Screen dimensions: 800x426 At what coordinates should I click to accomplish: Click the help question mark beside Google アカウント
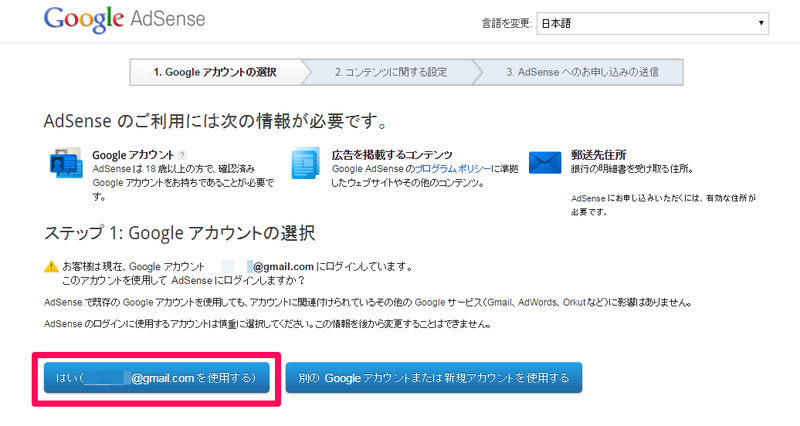tap(182, 155)
